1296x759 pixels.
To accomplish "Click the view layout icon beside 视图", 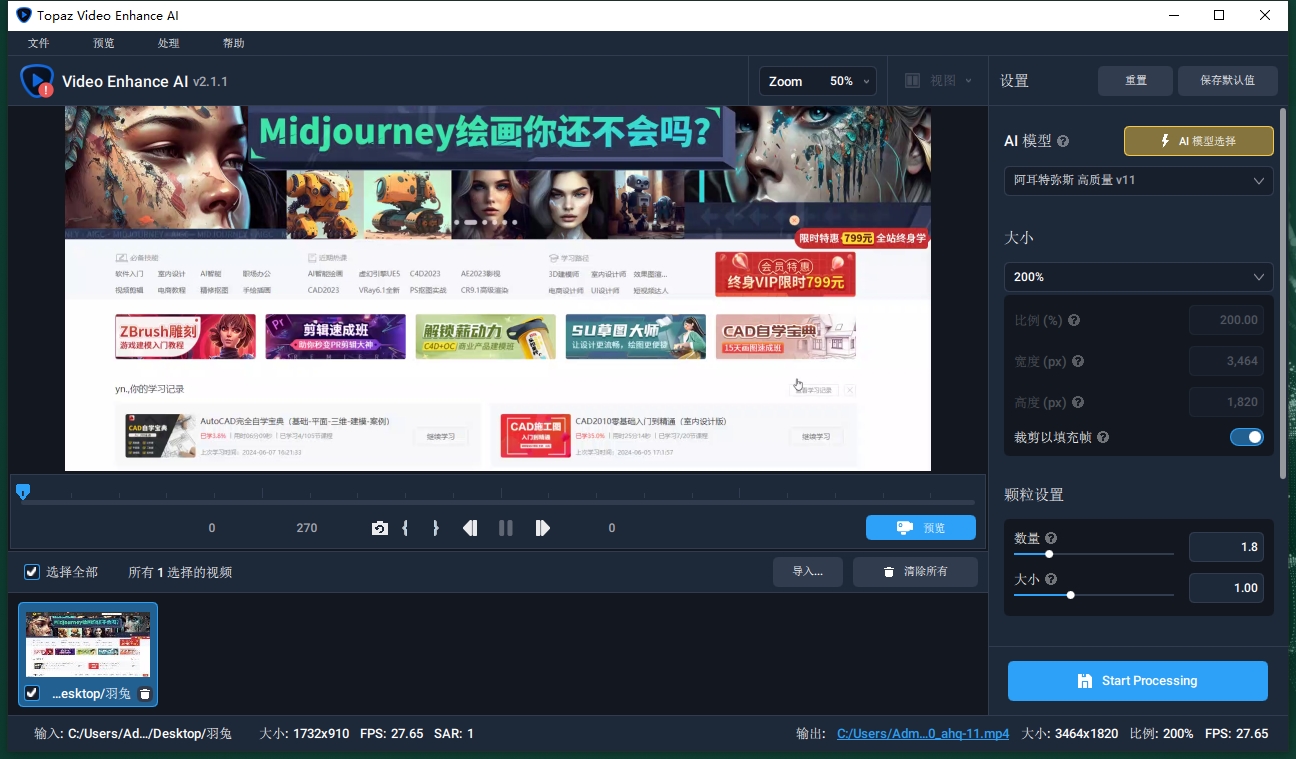I will [x=912, y=81].
